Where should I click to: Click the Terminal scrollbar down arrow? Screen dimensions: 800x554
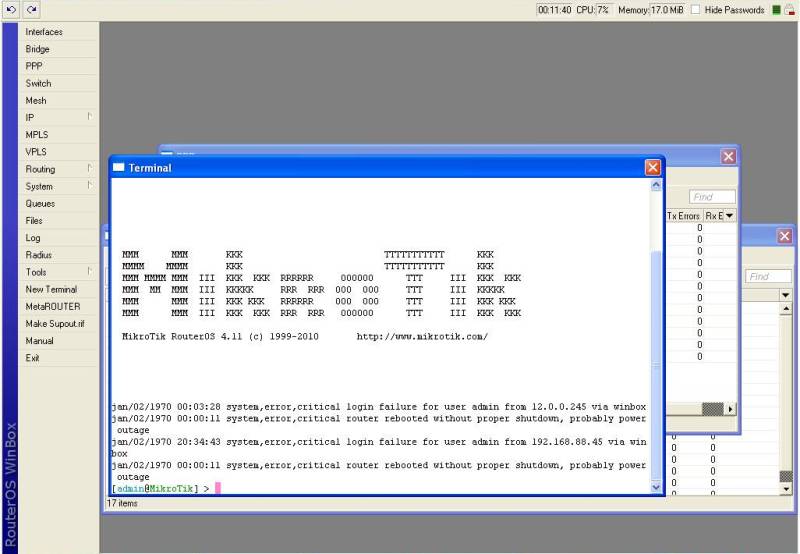[656, 487]
